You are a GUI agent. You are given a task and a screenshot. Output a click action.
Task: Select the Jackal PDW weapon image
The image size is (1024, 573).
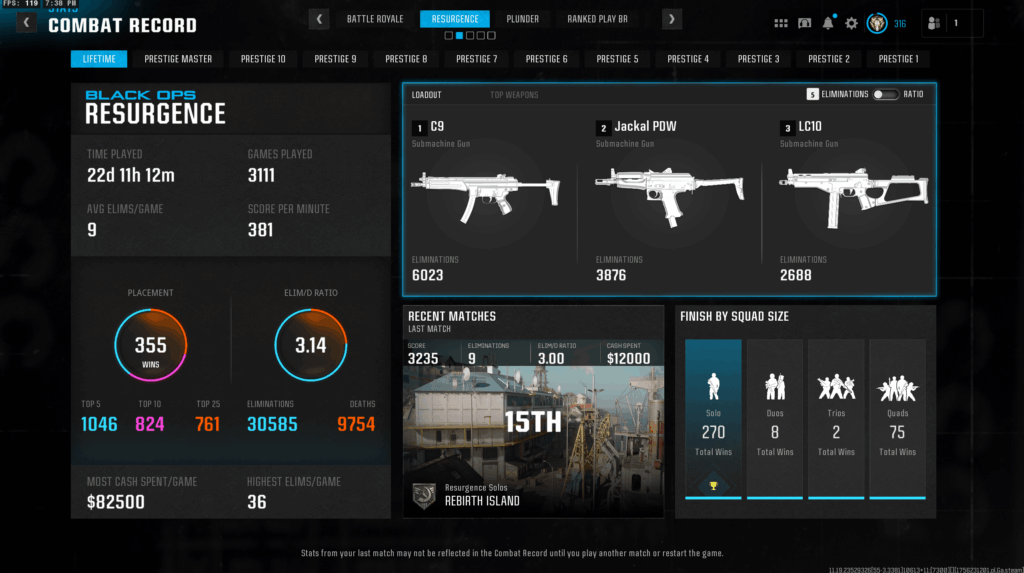coord(669,196)
